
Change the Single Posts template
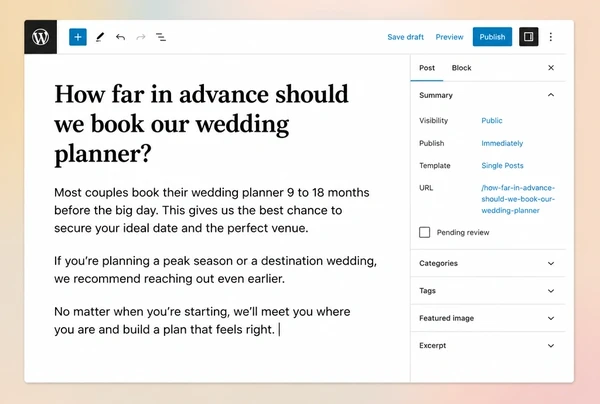[502, 166]
